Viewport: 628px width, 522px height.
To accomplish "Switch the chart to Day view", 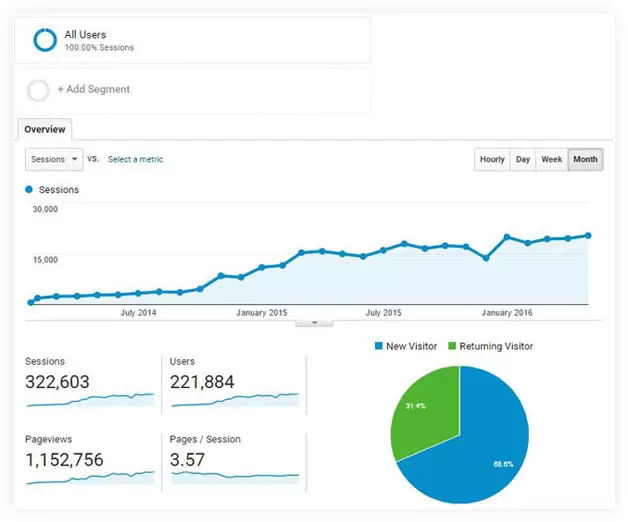I will (523, 160).
